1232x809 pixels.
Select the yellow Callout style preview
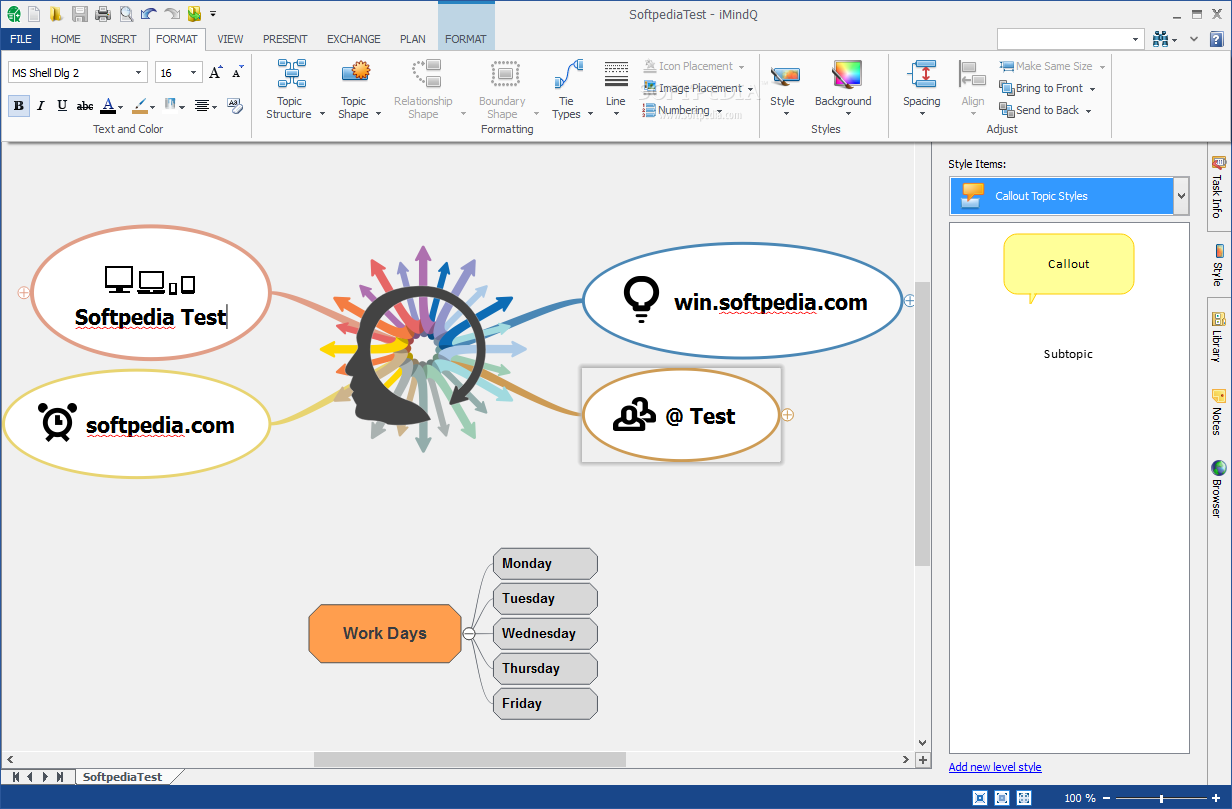pos(1068,267)
